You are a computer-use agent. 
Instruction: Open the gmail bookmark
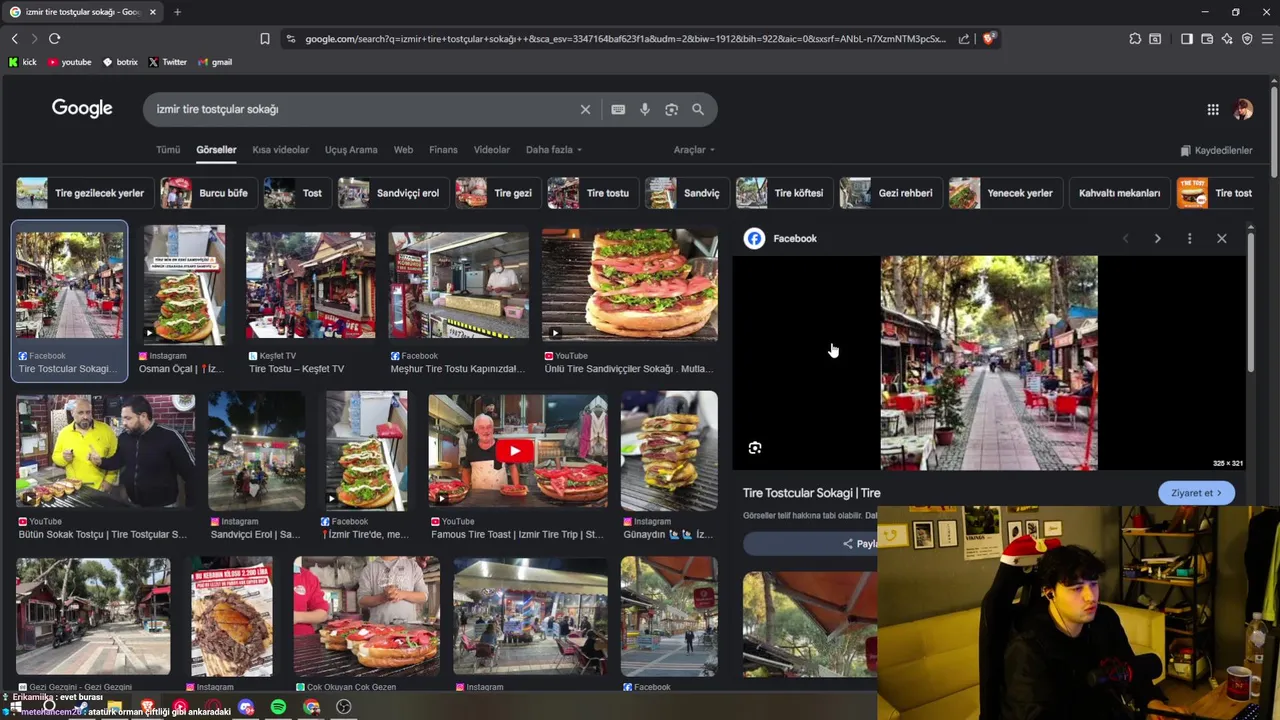[x=215, y=62]
